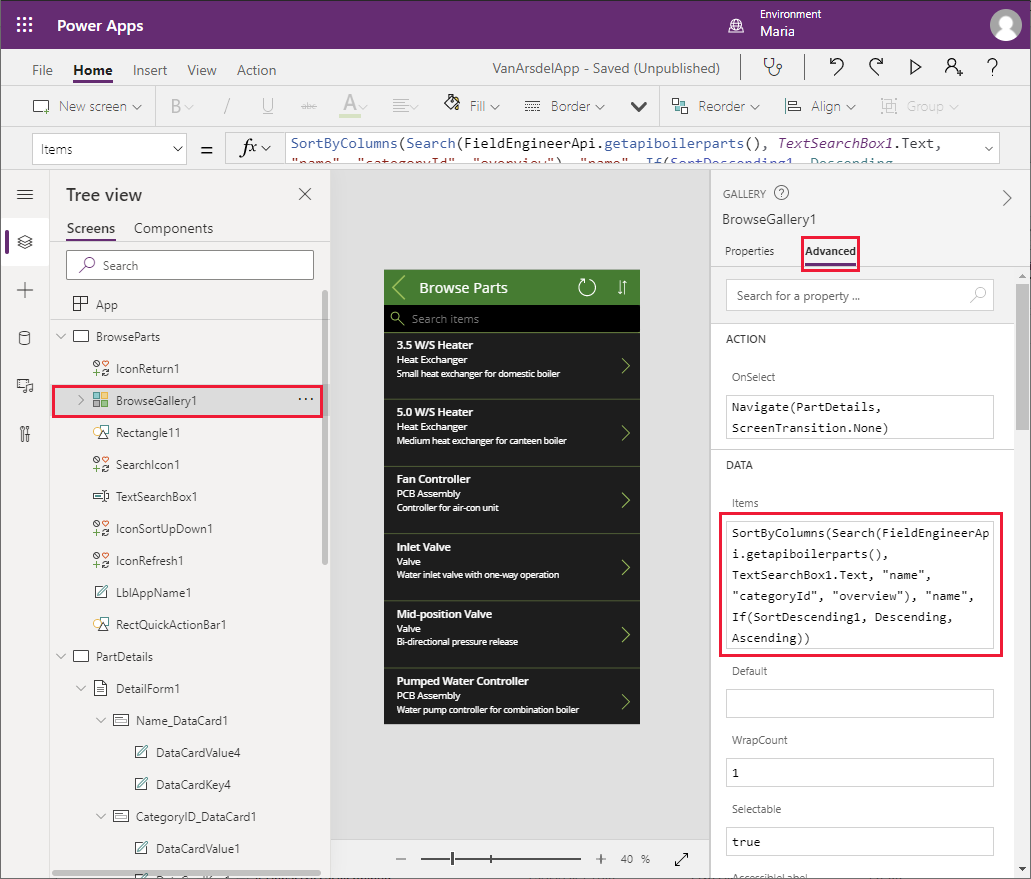
Task: Open the Fan Controller gallery item
Action: (512, 500)
